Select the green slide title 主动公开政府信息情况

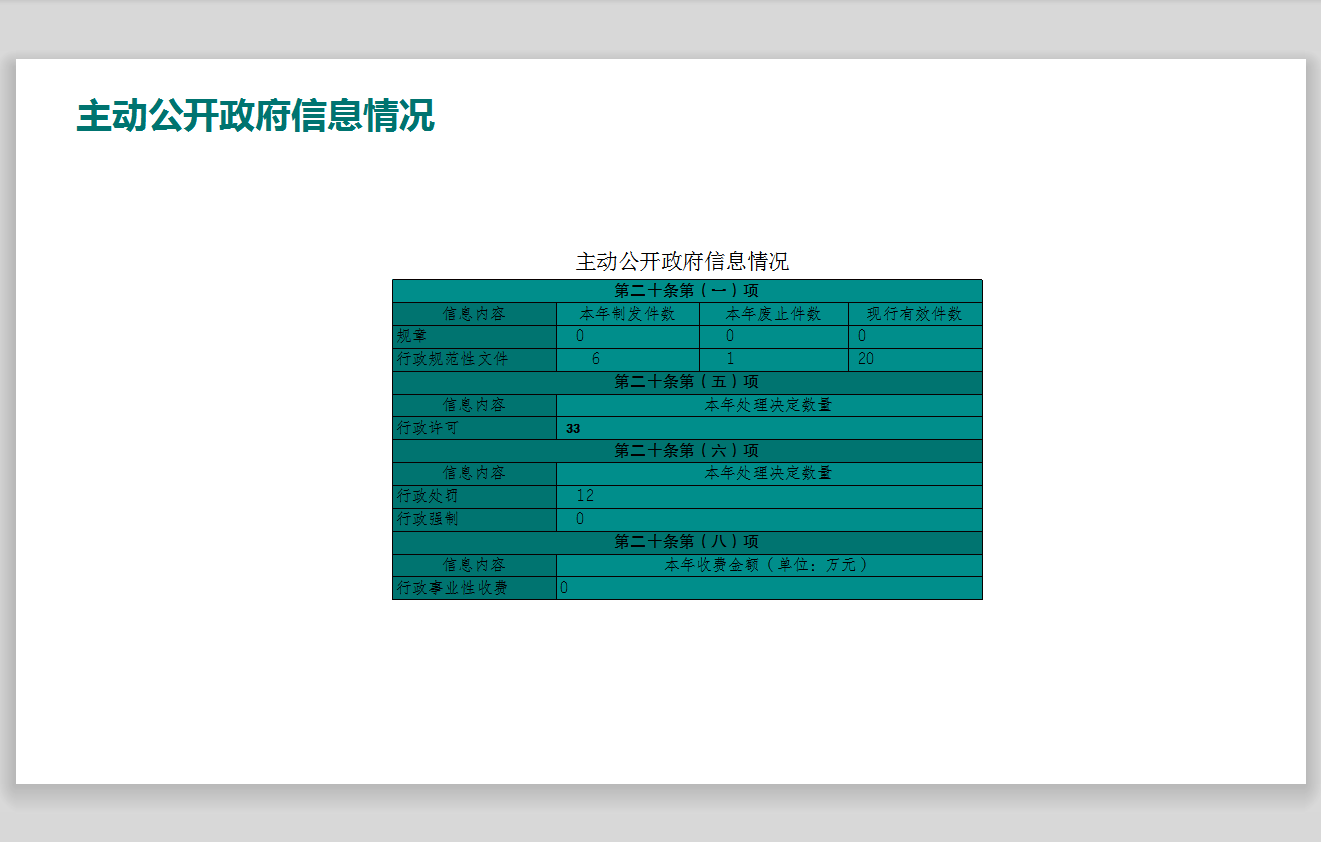click(256, 116)
